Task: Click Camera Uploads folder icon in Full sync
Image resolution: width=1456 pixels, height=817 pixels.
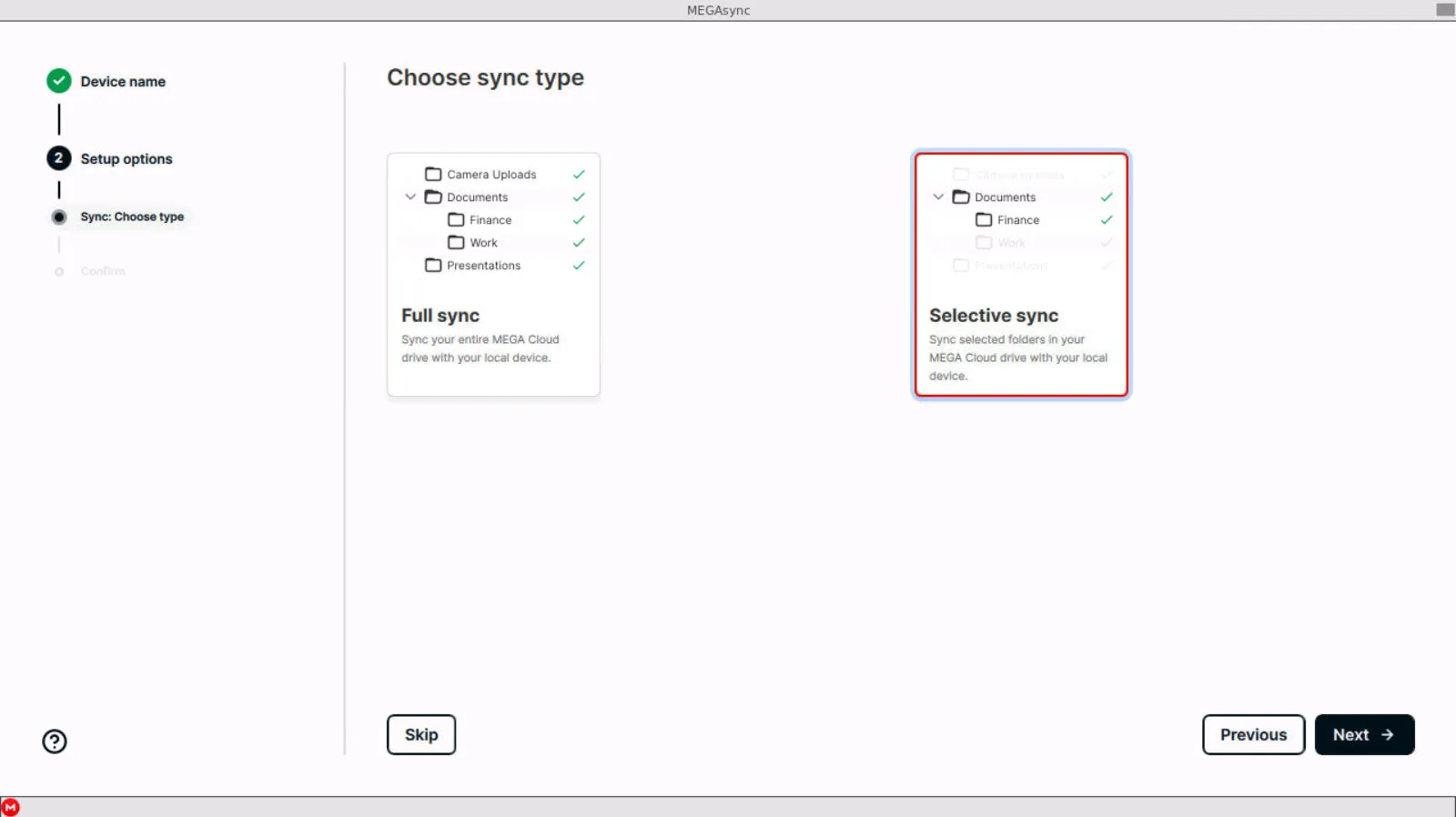Action: coord(433,174)
